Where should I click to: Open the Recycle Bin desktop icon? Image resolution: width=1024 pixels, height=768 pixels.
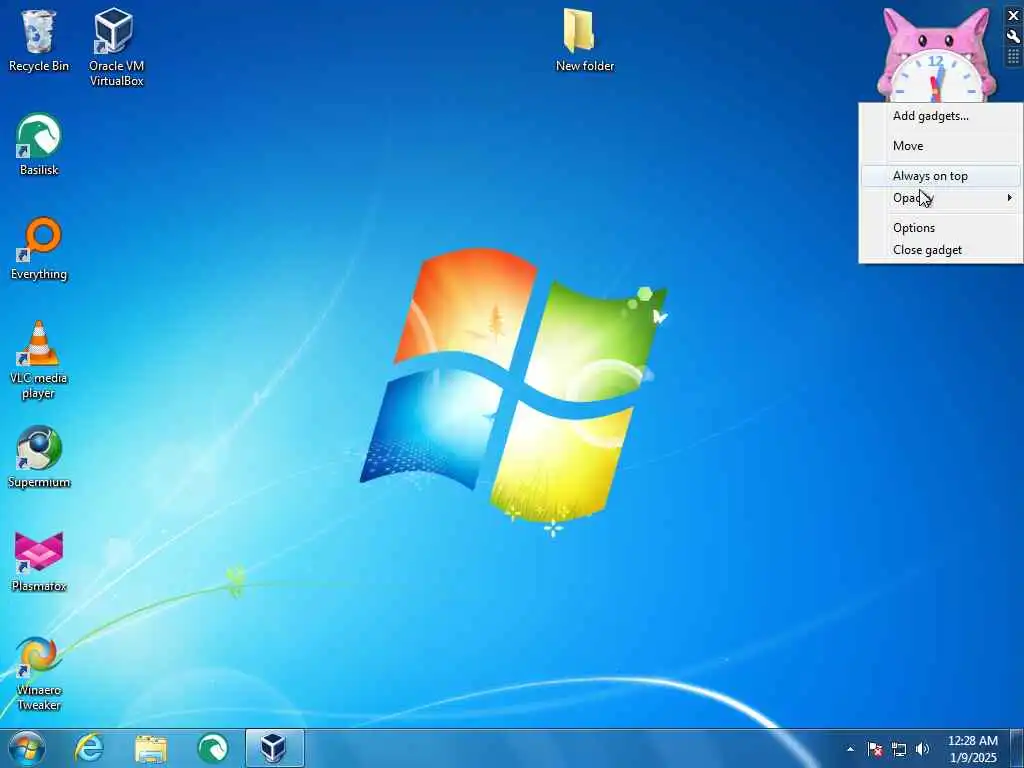pos(39,39)
